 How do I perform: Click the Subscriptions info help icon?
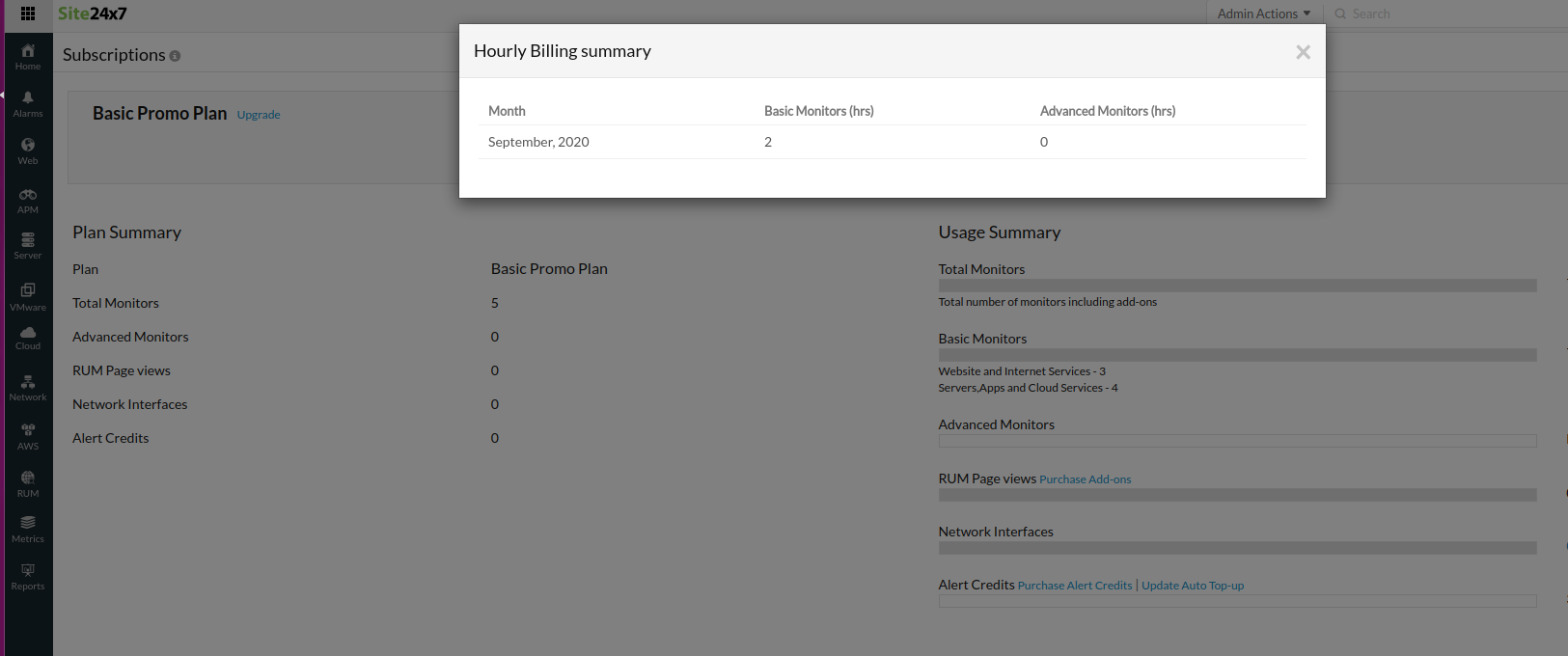coord(175,56)
